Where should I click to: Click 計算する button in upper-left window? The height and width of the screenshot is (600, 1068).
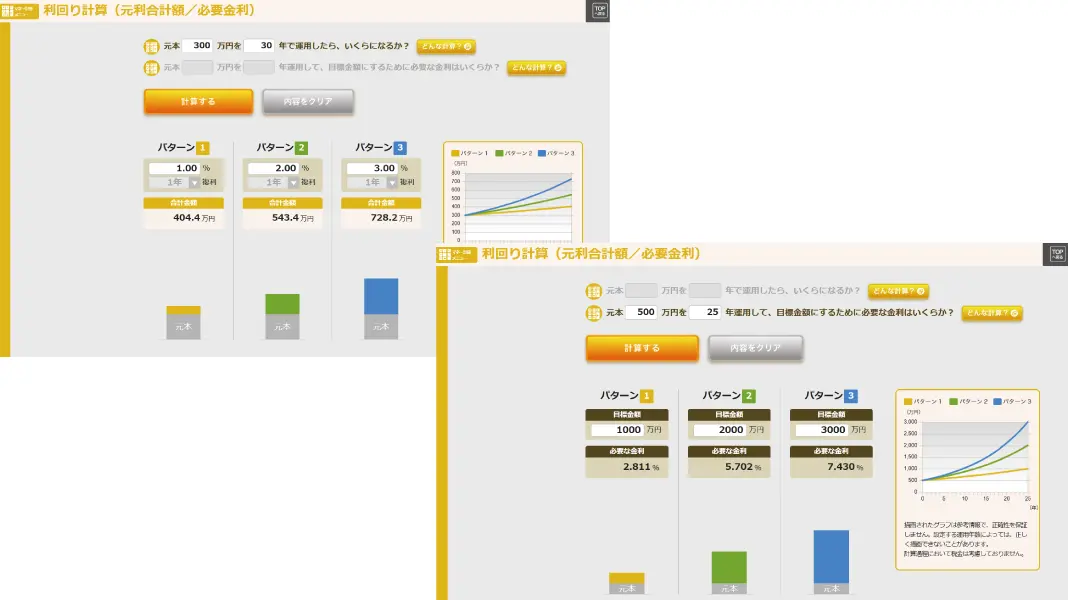(198, 101)
